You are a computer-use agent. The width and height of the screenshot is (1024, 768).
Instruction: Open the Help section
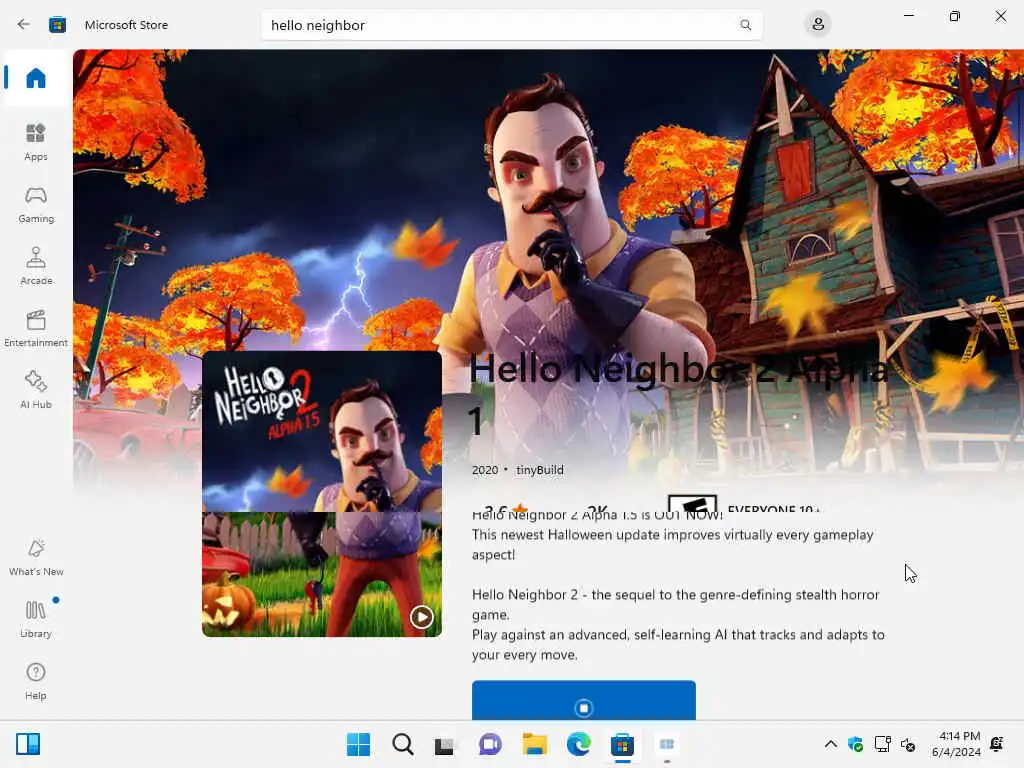tap(36, 682)
